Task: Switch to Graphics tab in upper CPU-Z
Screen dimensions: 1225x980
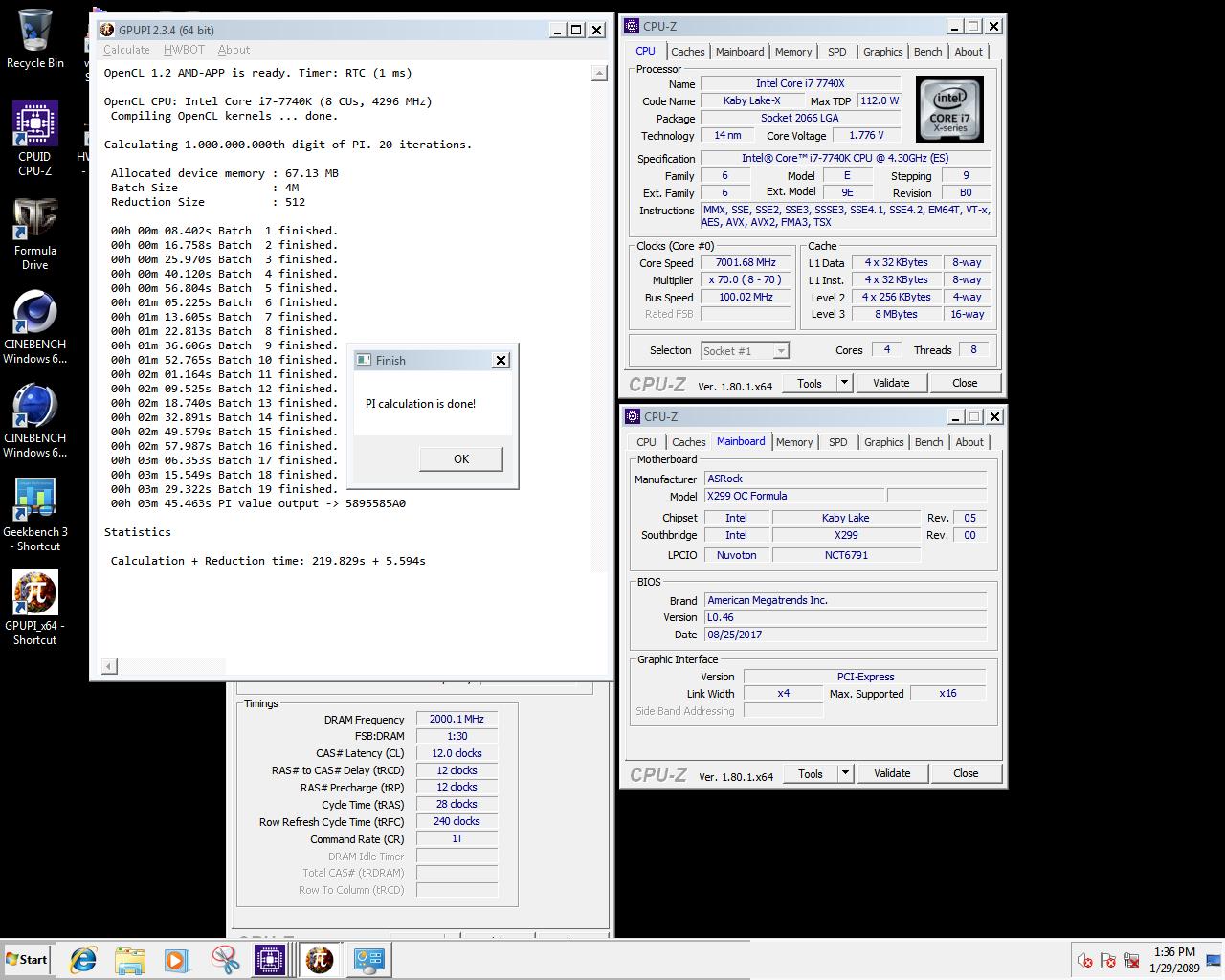Action: [x=882, y=52]
